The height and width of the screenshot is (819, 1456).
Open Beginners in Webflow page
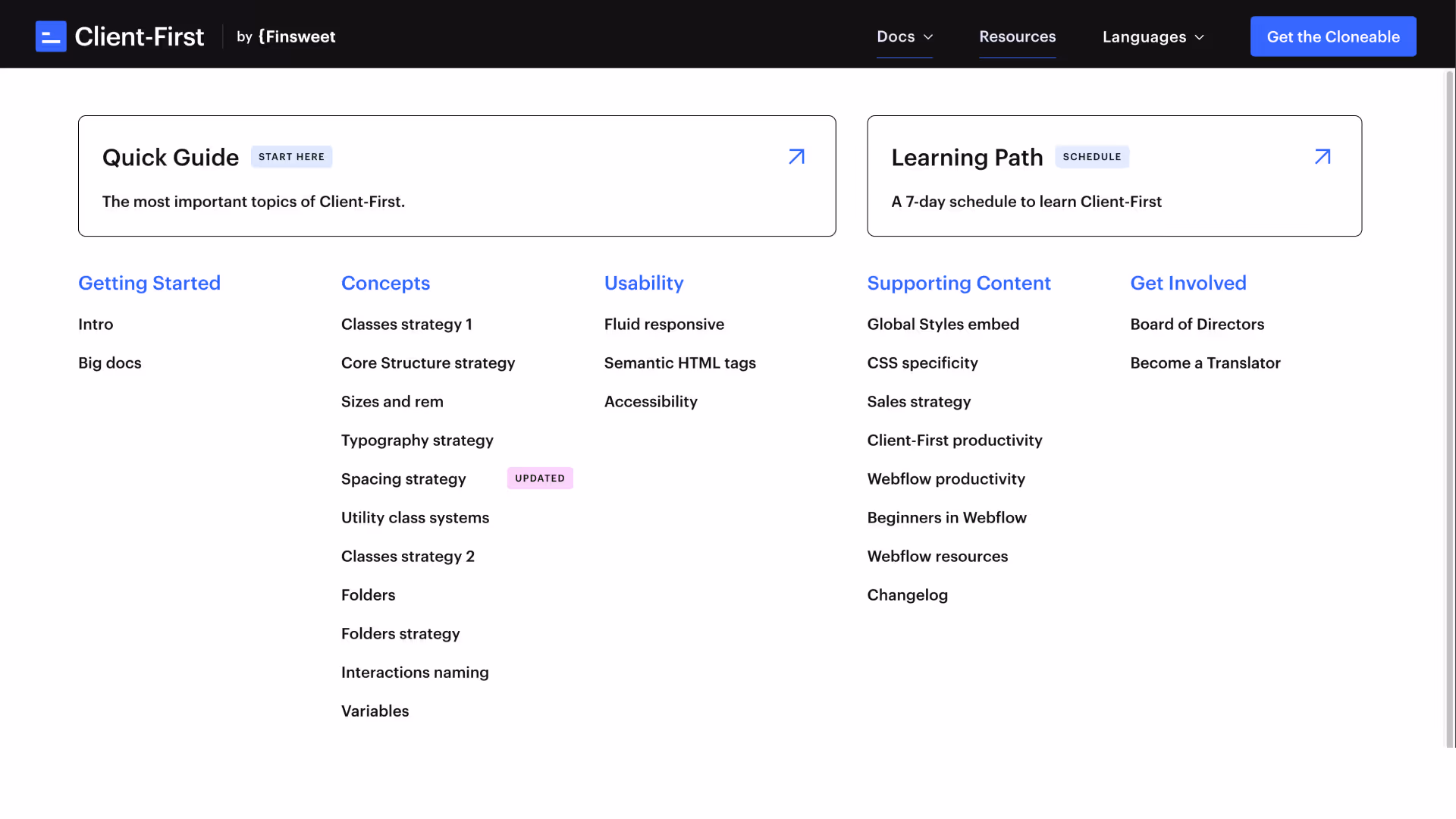tap(946, 518)
